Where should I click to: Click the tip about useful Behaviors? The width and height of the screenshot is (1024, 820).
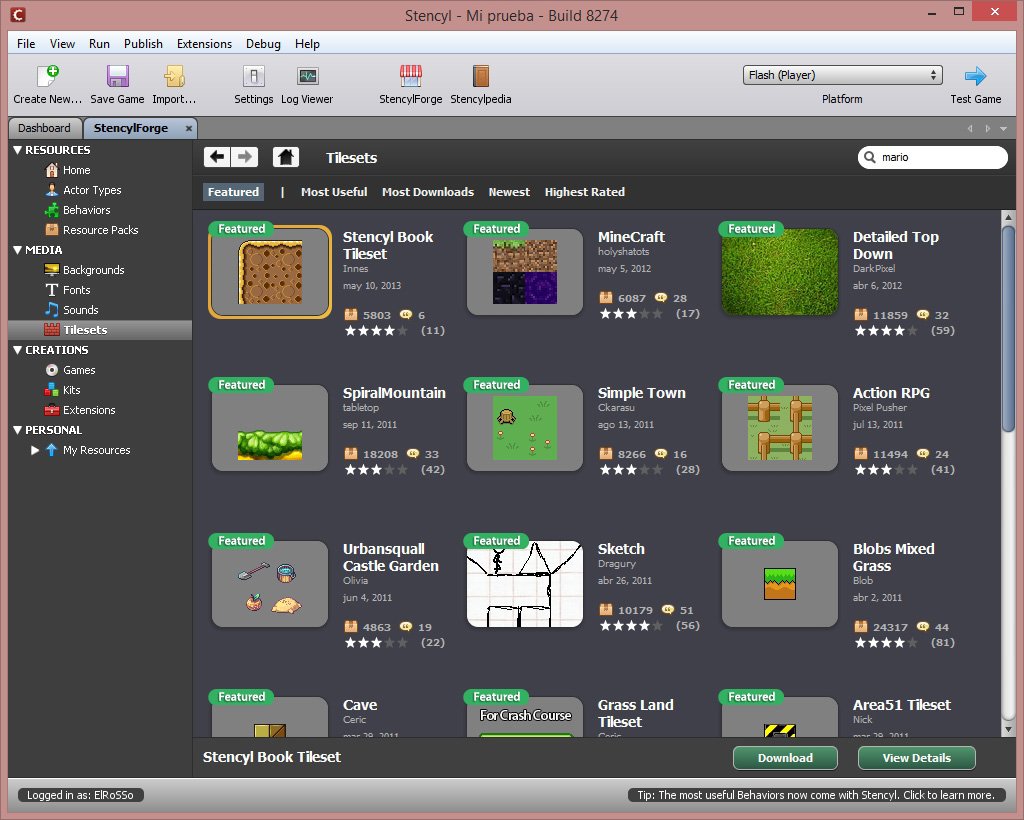[x=816, y=795]
